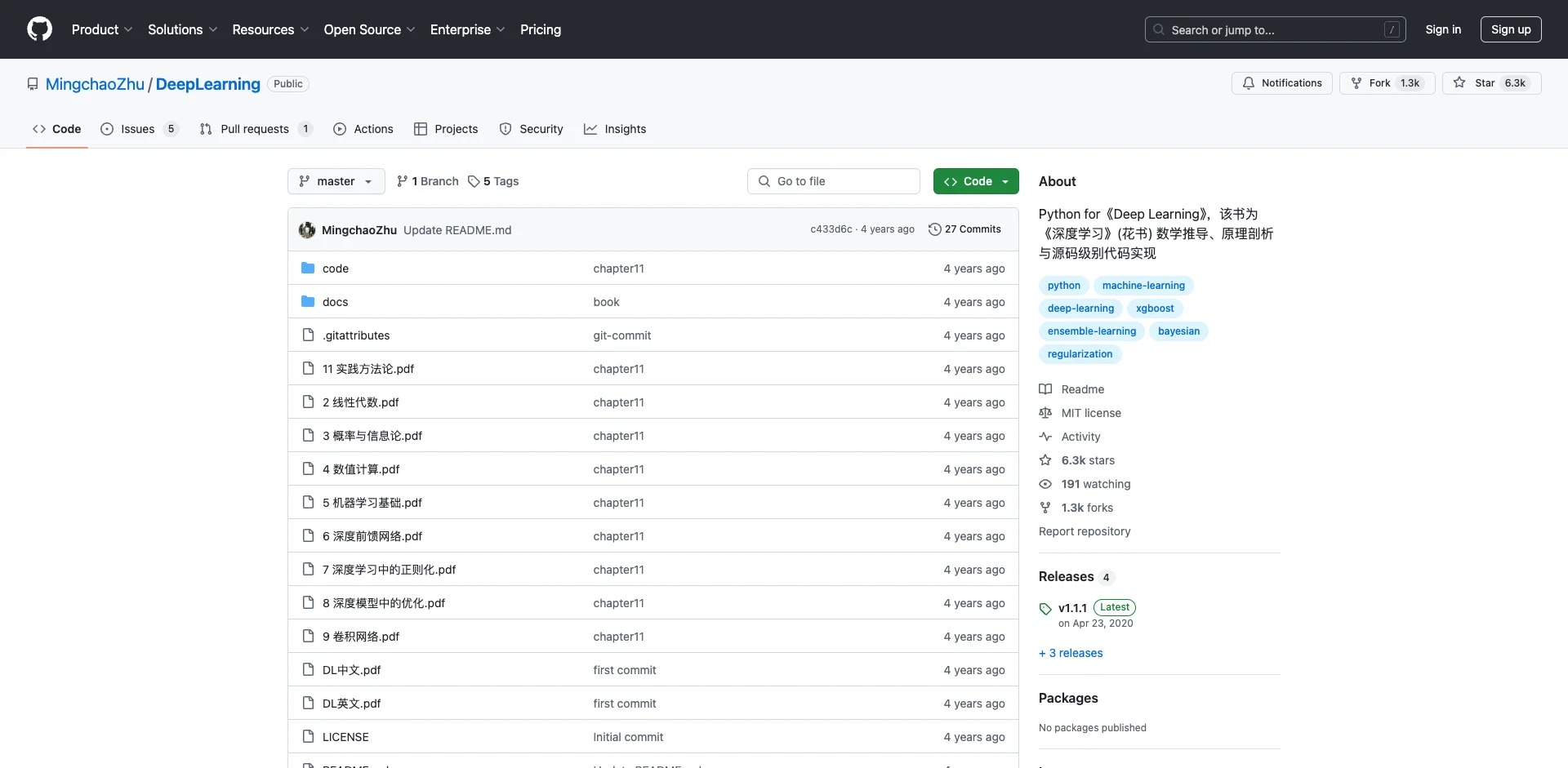This screenshot has height=768, width=1568.
Task: Click the regularization topic tag
Action: coord(1080,354)
